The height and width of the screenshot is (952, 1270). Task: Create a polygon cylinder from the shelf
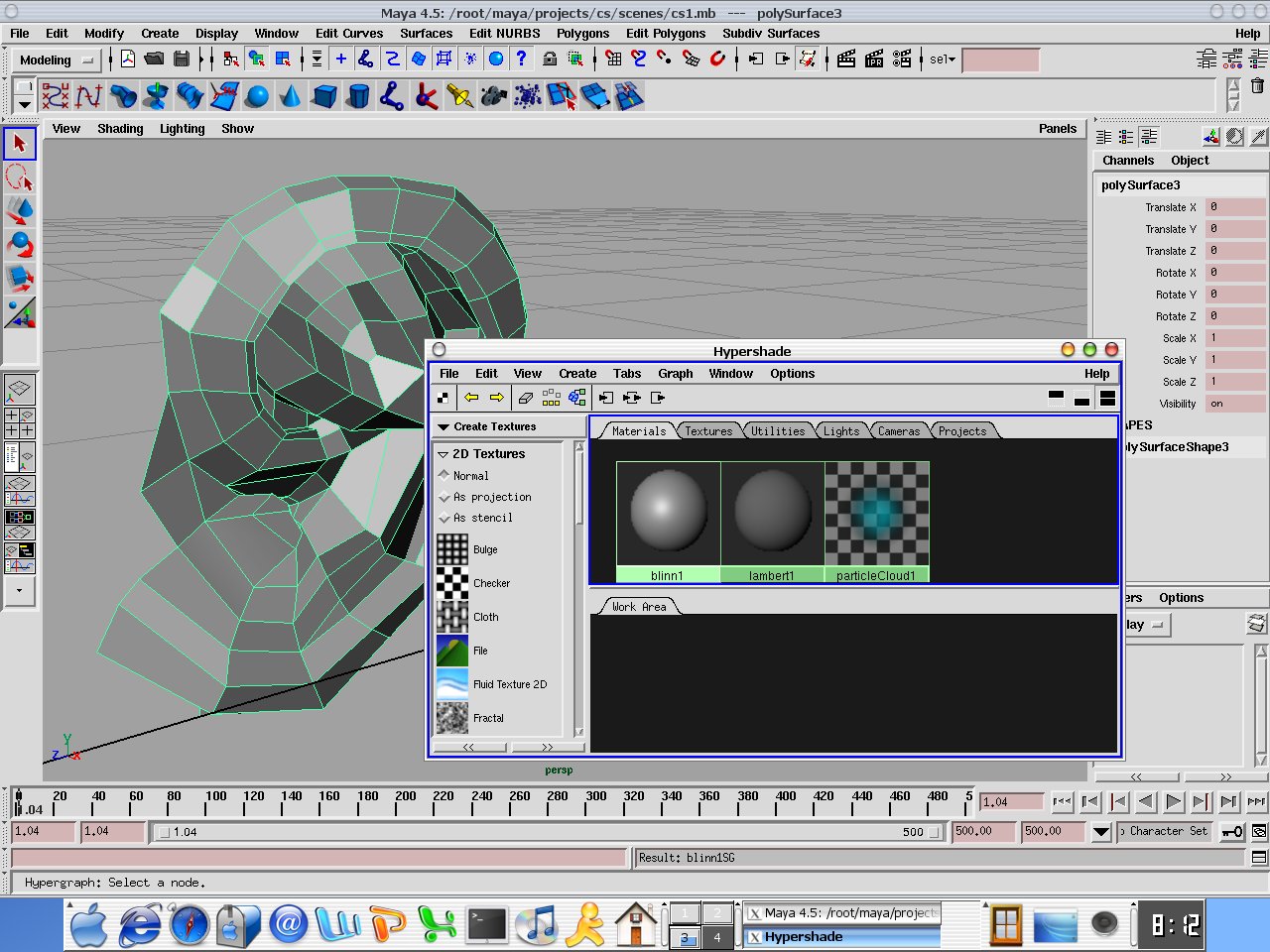[358, 96]
